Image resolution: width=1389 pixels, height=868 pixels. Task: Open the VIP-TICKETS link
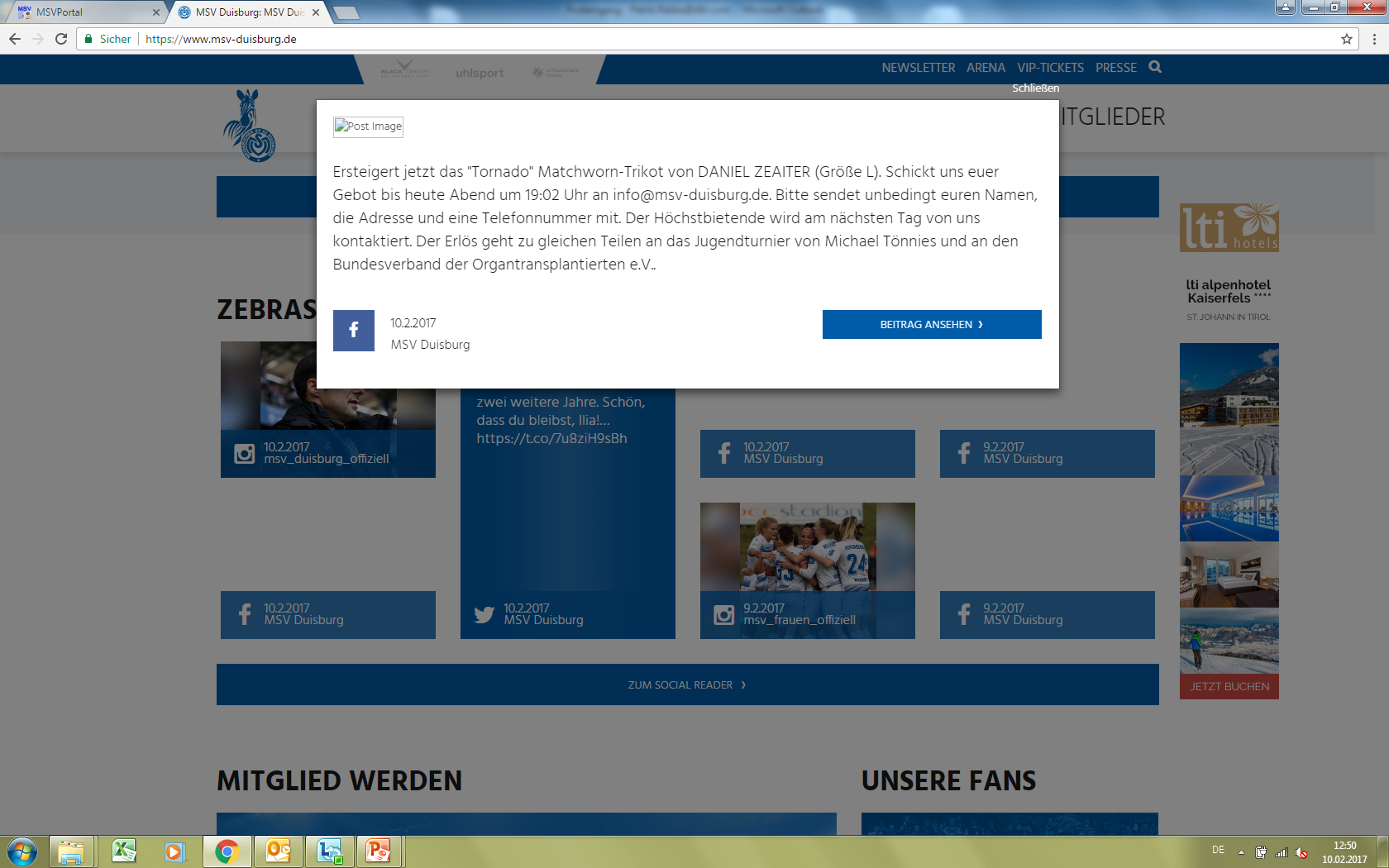[x=1050, y=68]
